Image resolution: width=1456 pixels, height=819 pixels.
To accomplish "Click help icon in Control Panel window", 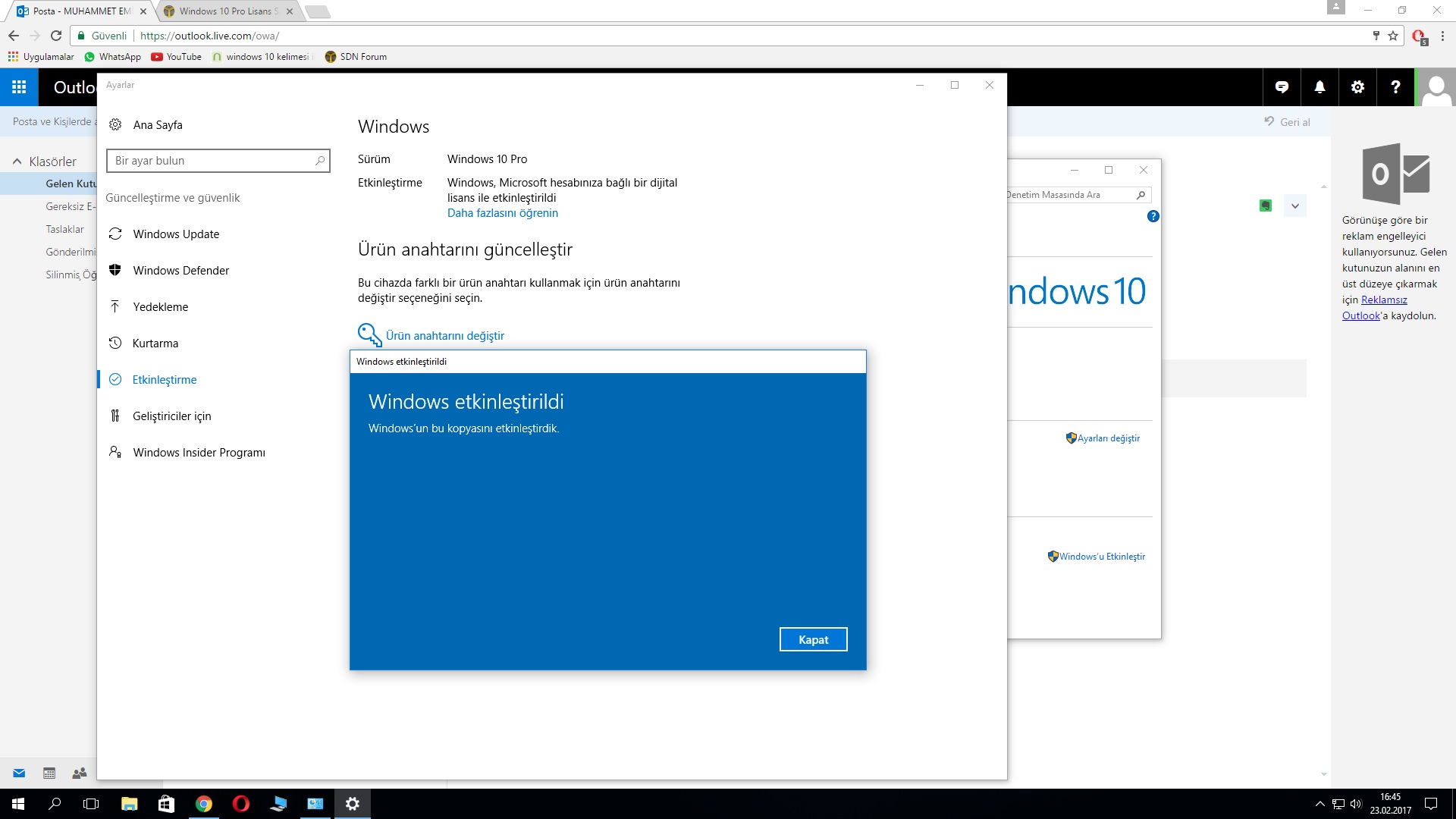I will [1153, 216].
